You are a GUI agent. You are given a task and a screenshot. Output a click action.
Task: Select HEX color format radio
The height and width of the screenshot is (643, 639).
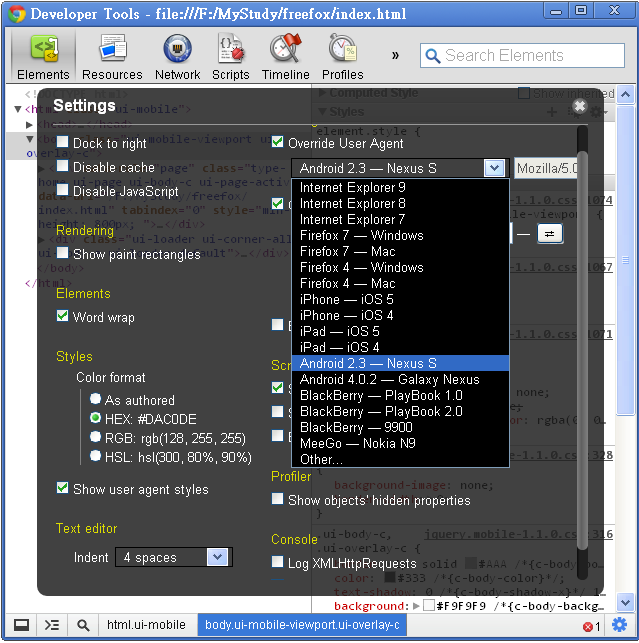point(95,417)
